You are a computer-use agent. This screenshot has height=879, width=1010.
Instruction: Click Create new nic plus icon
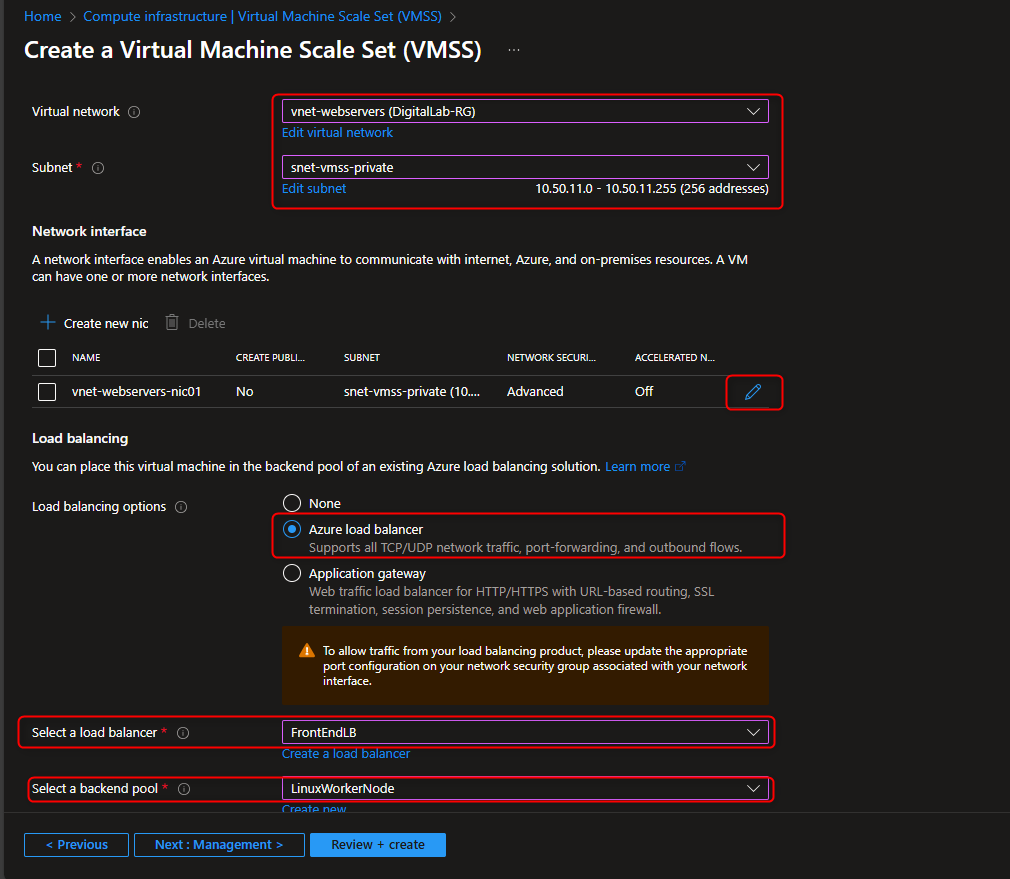[x=47, y=322]
